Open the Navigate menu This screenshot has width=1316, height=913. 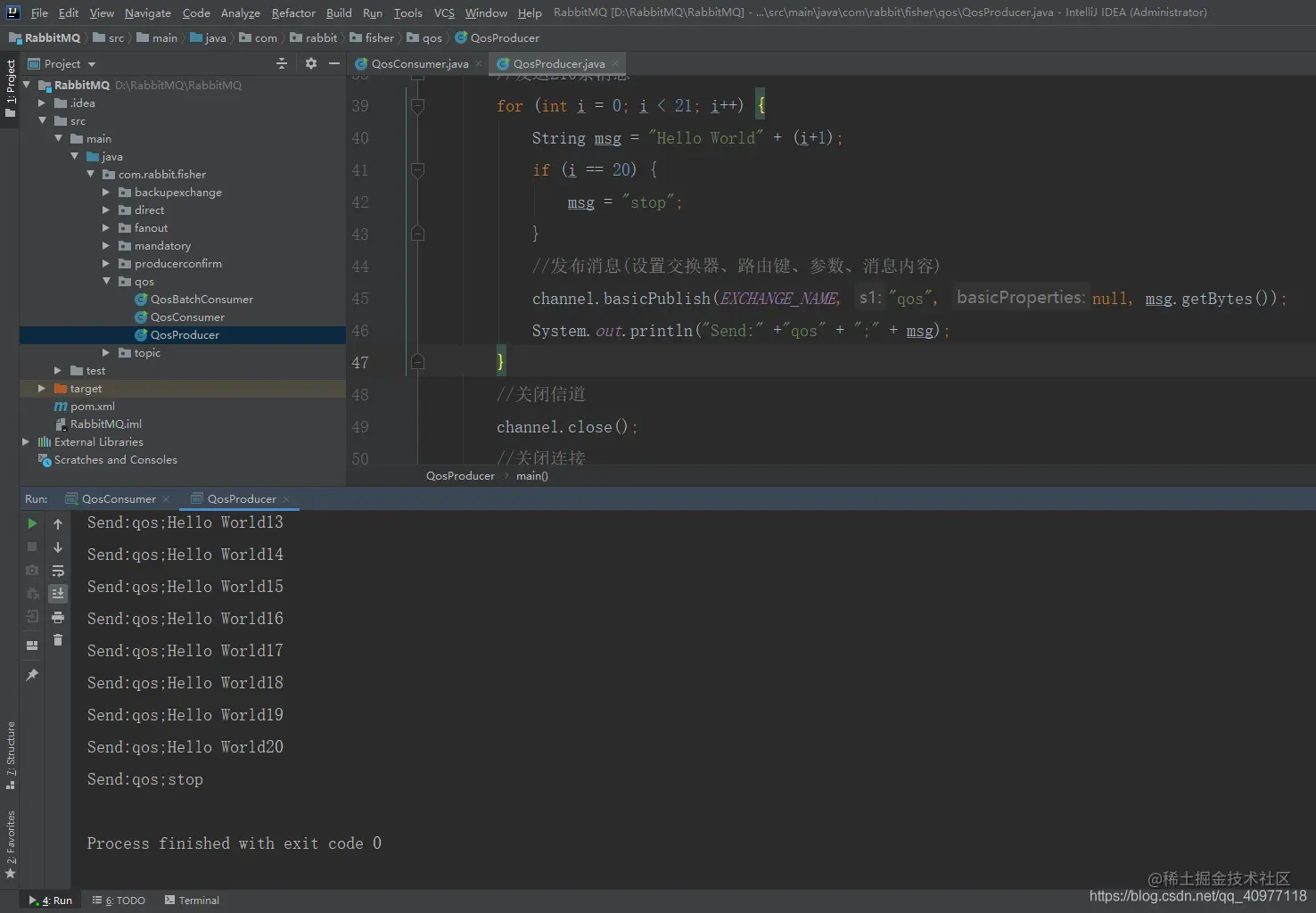pos(148,12)
